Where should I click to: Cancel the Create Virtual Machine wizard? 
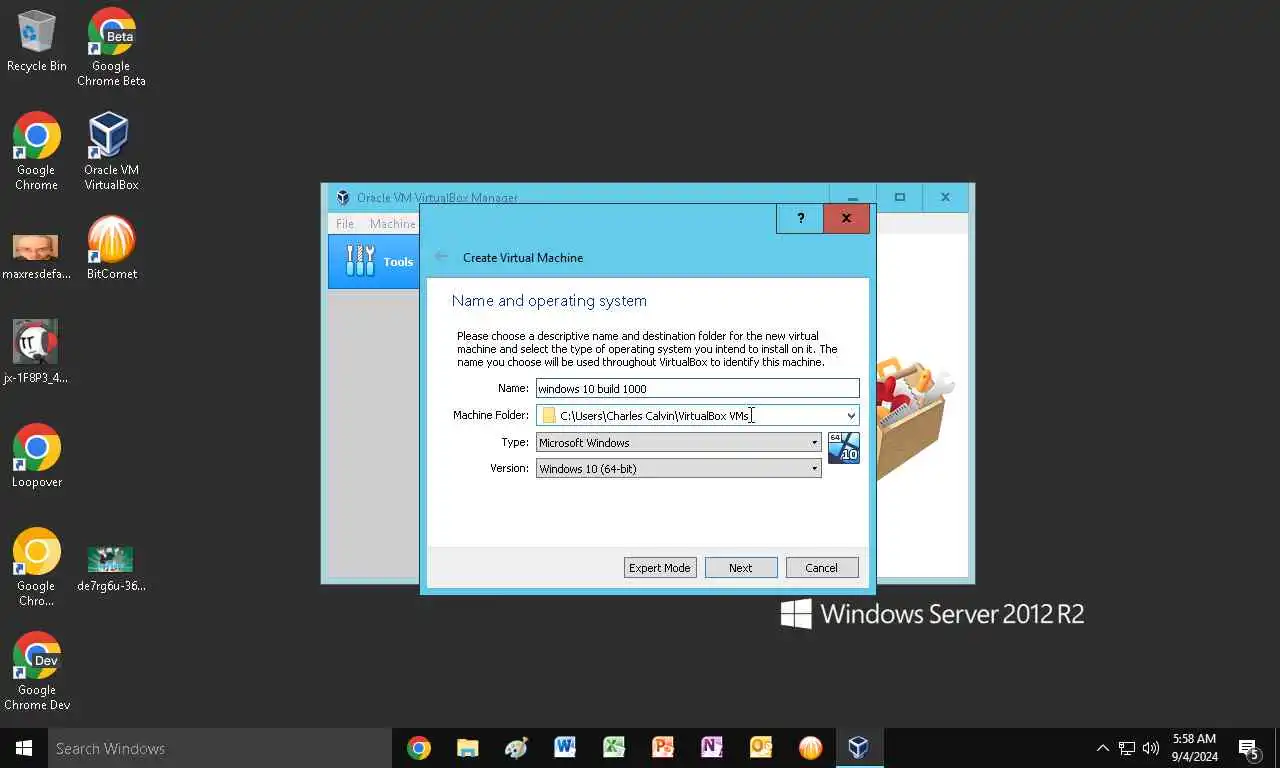822,568
